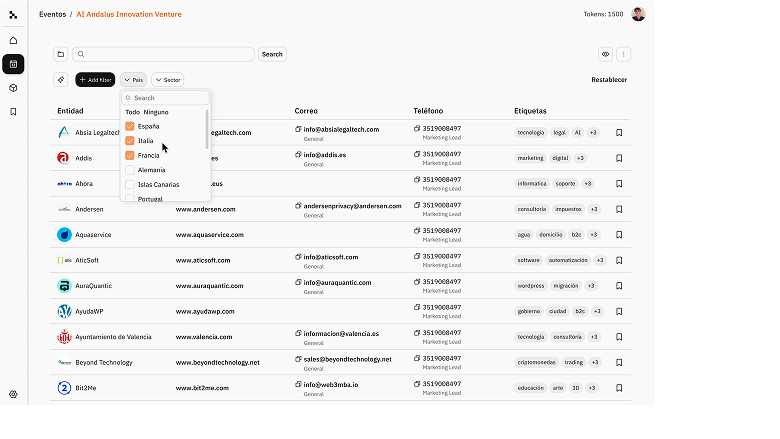Copy email info@absialegaltech.com icon
Screen dimensions: 780x439
pos(298,129)
